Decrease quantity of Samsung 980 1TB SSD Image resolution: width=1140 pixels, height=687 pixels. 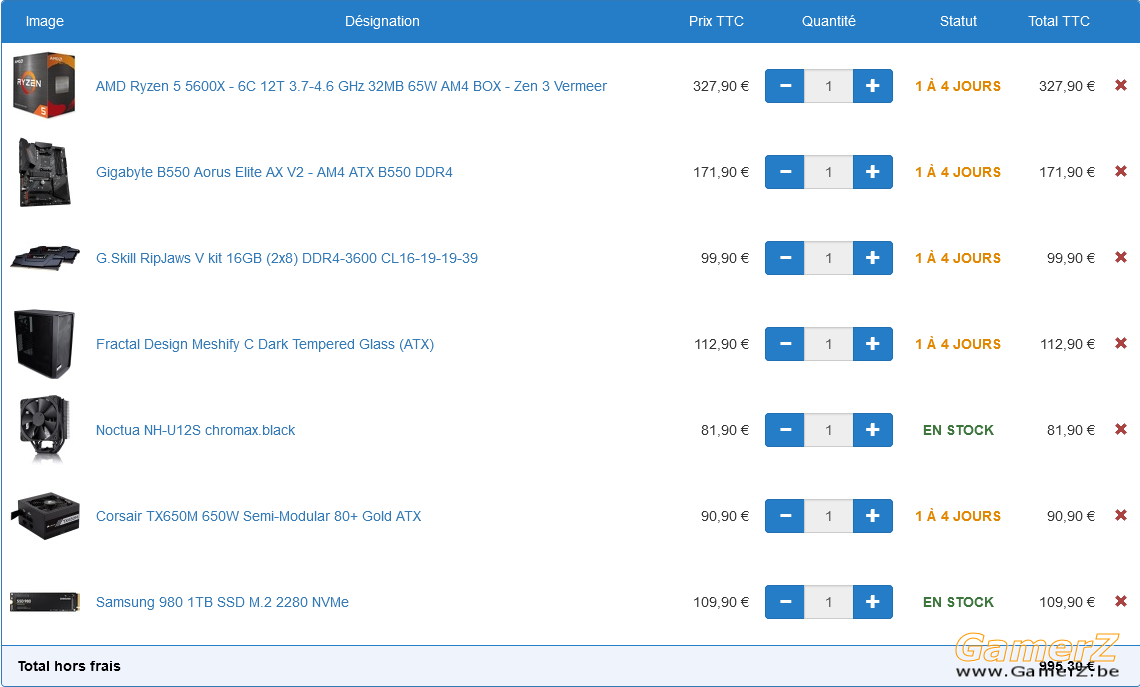click(784, 602)
